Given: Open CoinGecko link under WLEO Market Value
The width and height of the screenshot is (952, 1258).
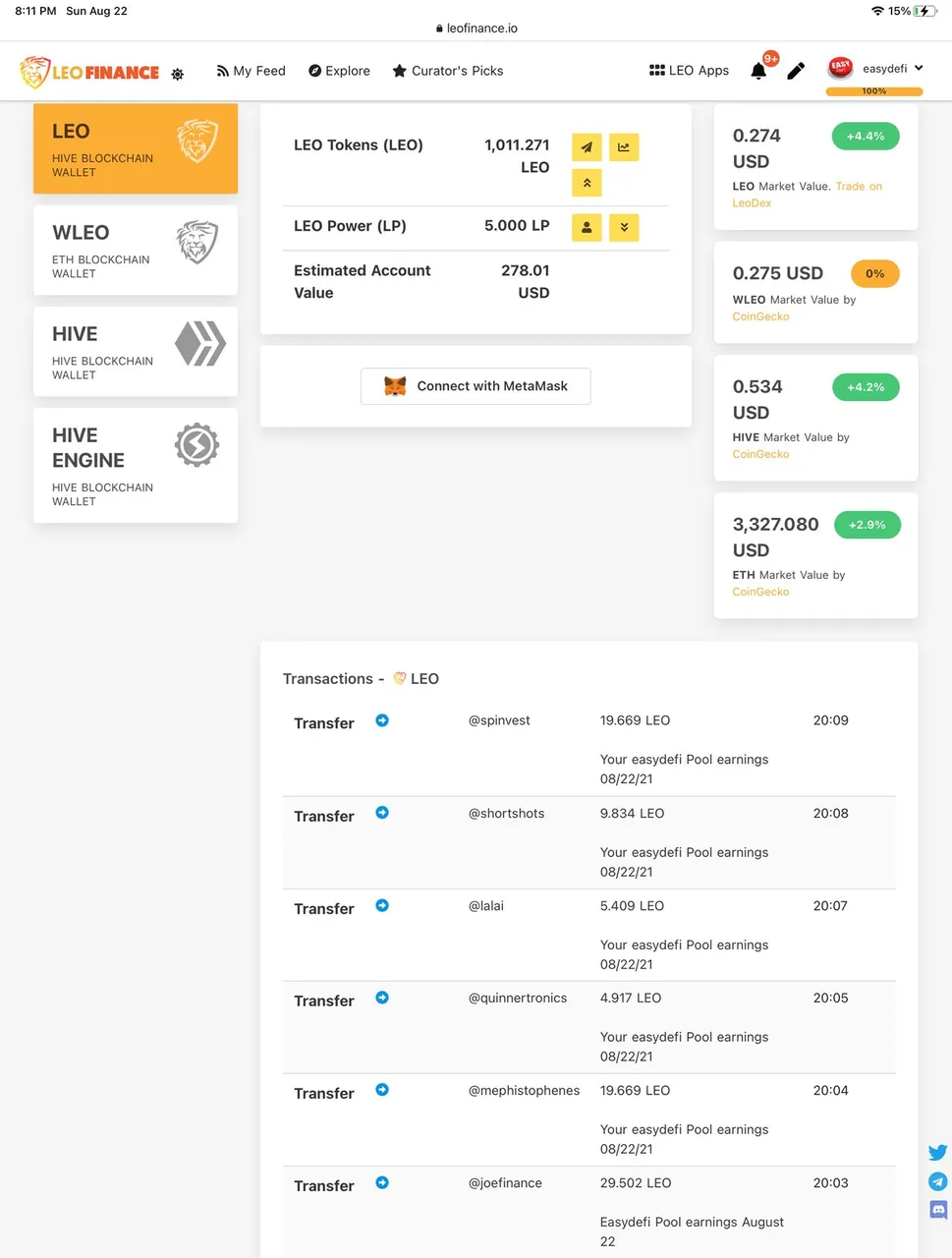Looking at the screenshot, I should coord(760,316).
